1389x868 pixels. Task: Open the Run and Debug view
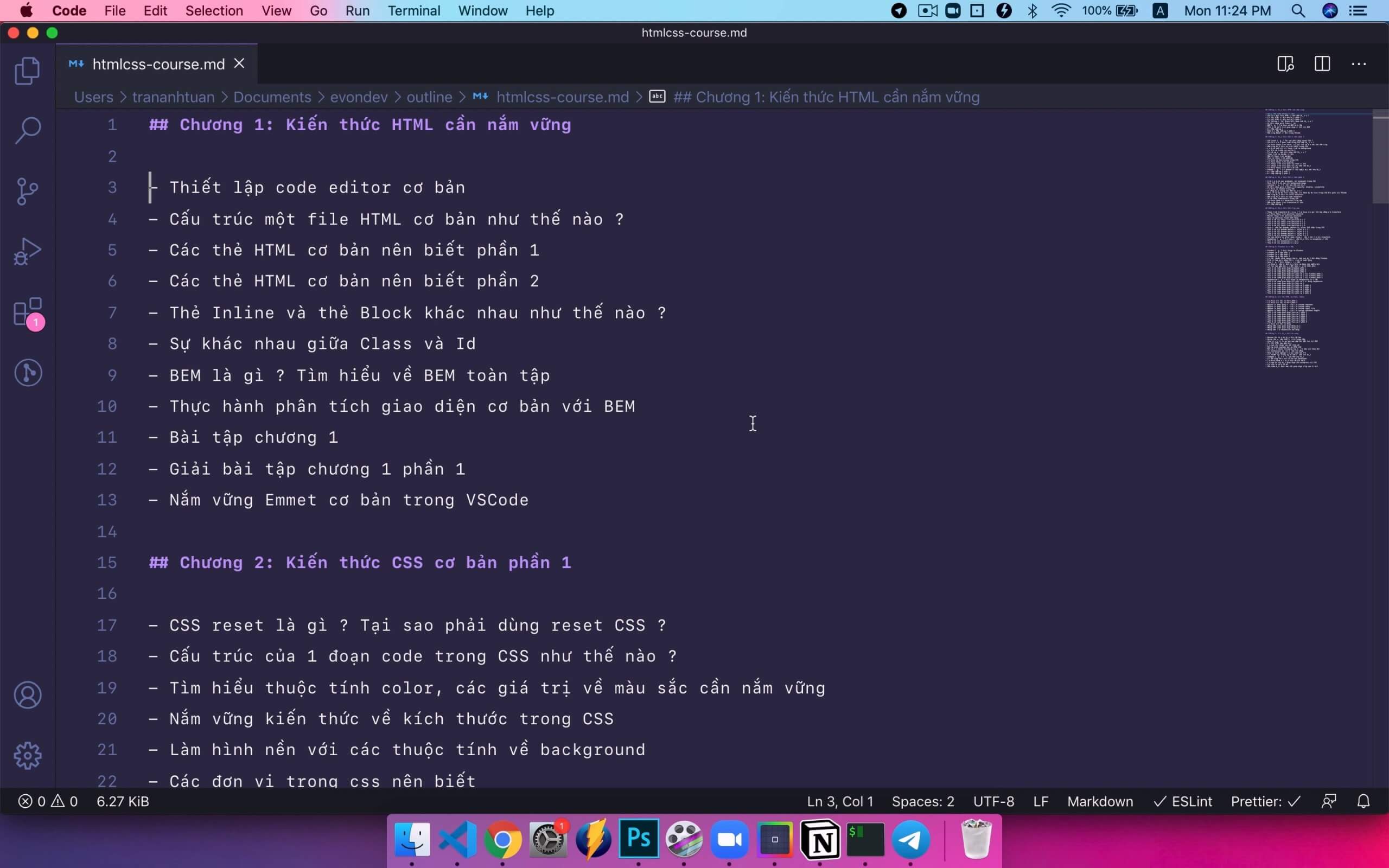pos(27,251)
